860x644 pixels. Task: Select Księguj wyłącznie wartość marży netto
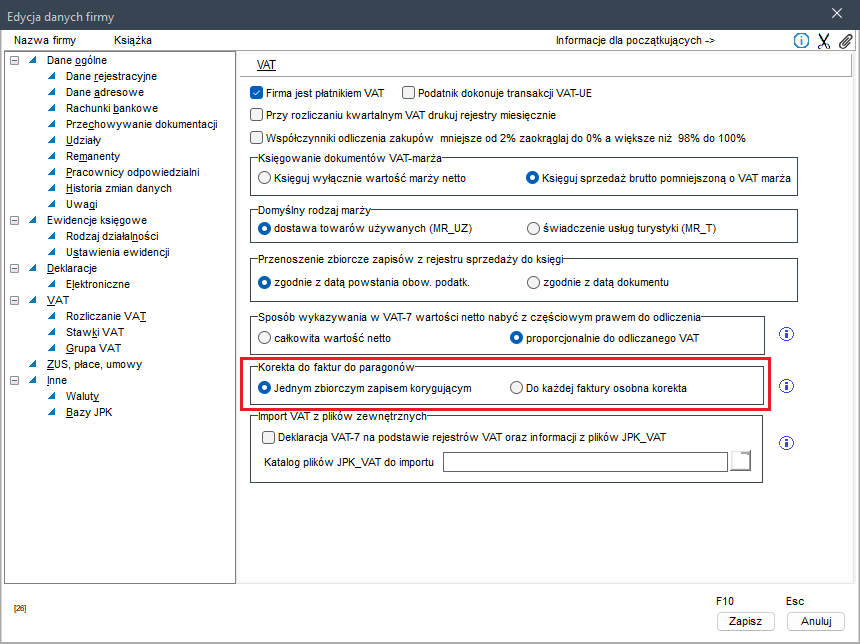pyautogui.click(x=264, y=178)
